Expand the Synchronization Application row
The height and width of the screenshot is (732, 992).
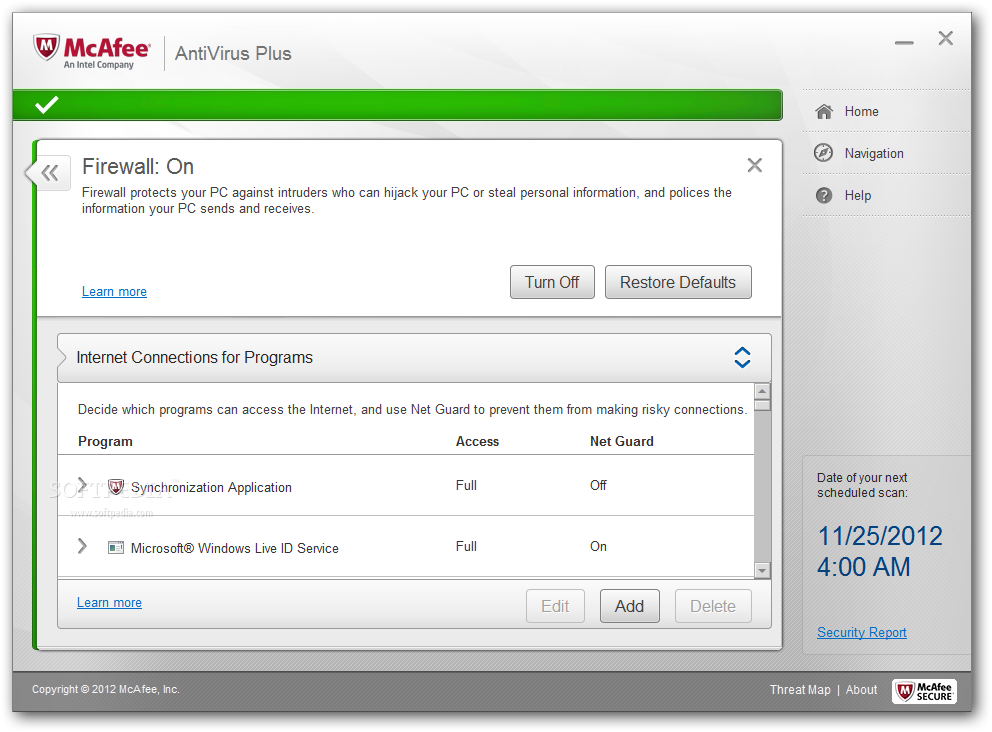point(82,485)
